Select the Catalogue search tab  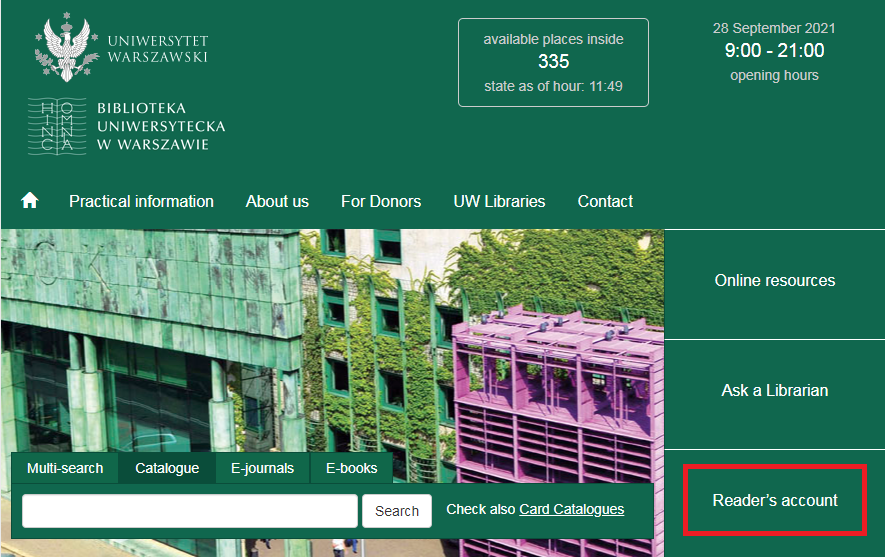[x=167, y=468]
